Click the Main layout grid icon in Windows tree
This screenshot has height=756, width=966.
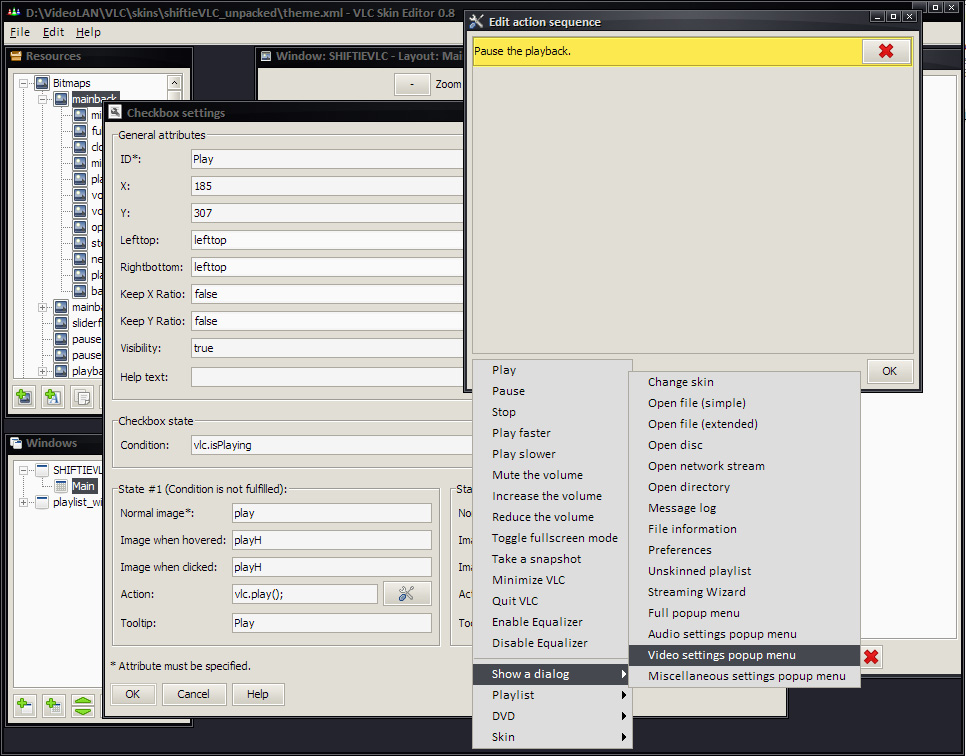tap(61, 486)
